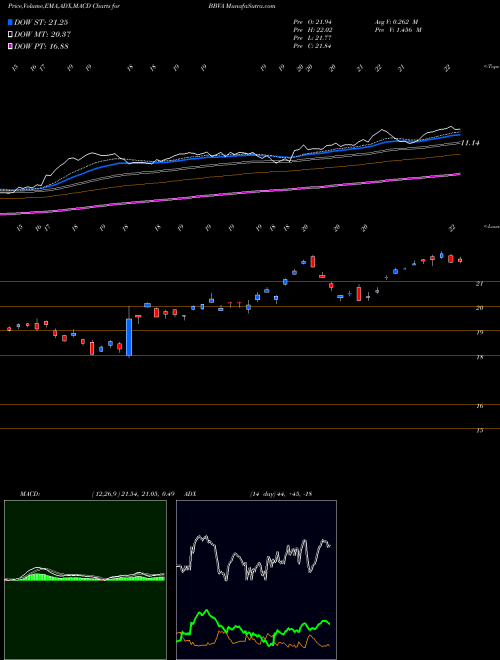Viewport: 500px width, 660px height.
Task: Click price axis label 16
Action: coord(479,406)
